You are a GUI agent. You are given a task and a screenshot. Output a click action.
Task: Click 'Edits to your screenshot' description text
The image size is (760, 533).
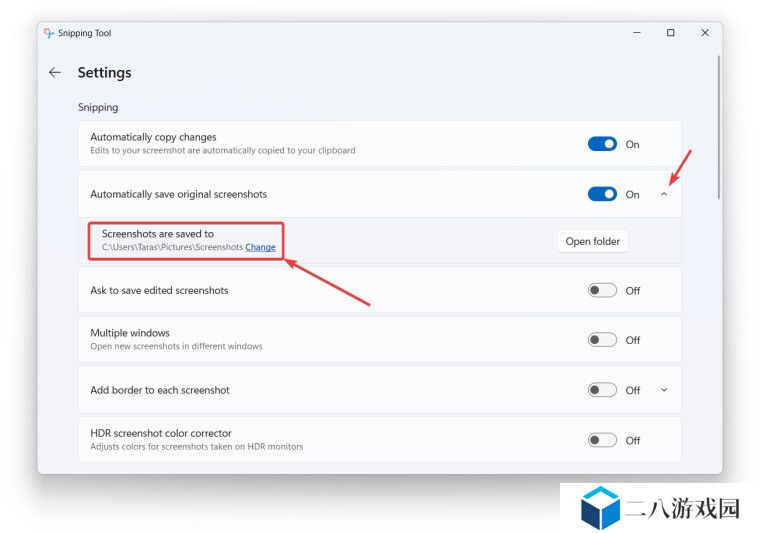click(222, 150)
